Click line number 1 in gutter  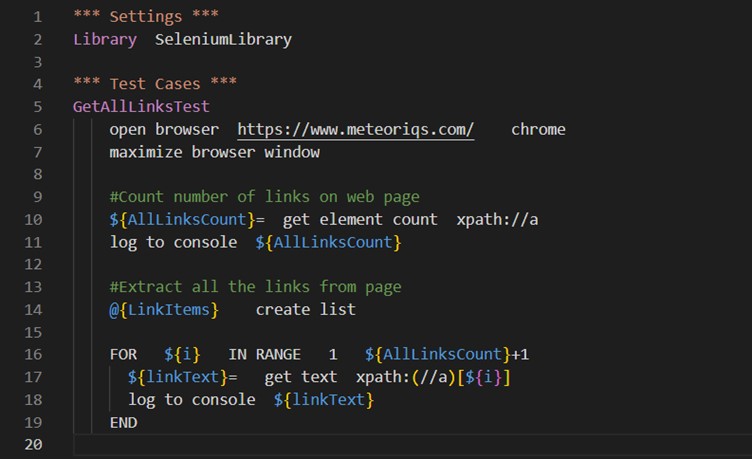coord(37,17)
